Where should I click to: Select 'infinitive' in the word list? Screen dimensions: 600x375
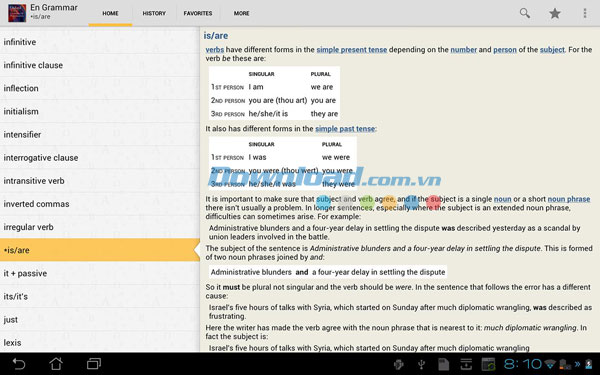[100, 42]
